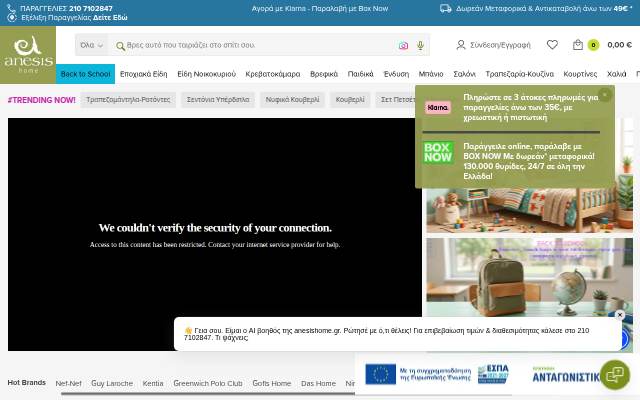Select Σεντόνια Υπέρδιπλα trending tag

coord(218,100)
